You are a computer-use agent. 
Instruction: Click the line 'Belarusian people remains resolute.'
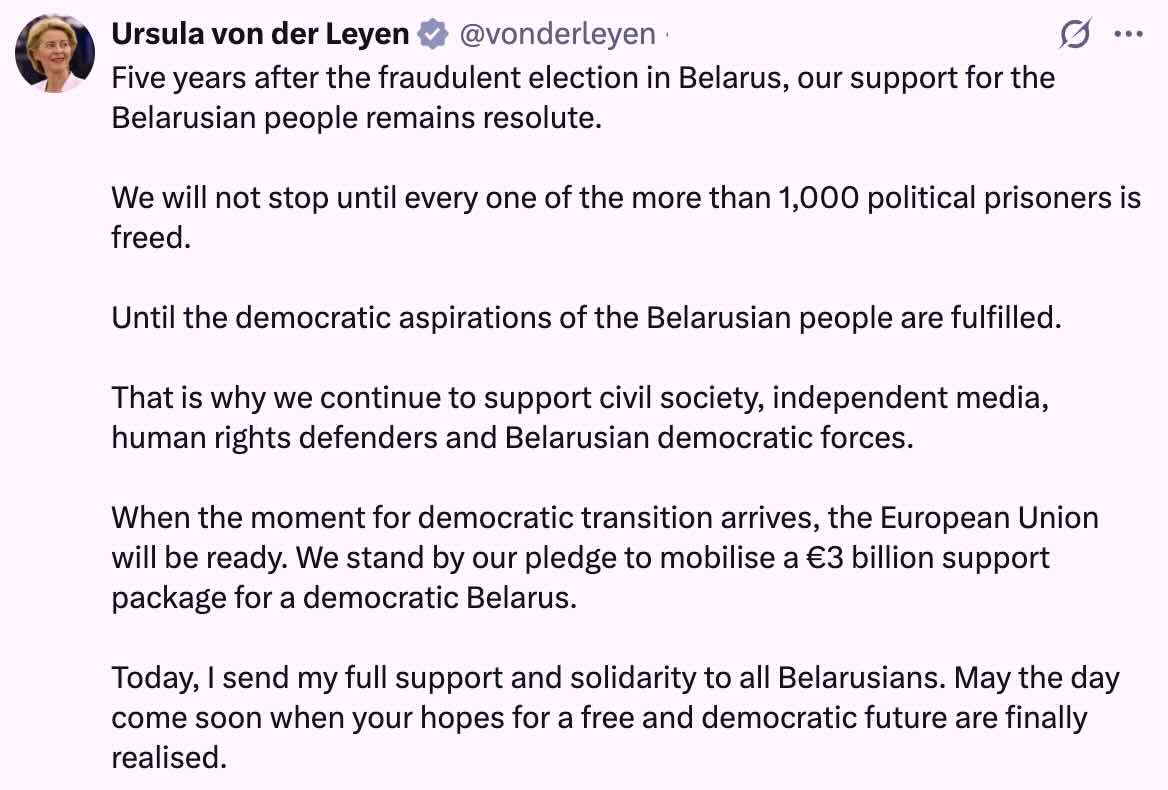click(357, 118)
